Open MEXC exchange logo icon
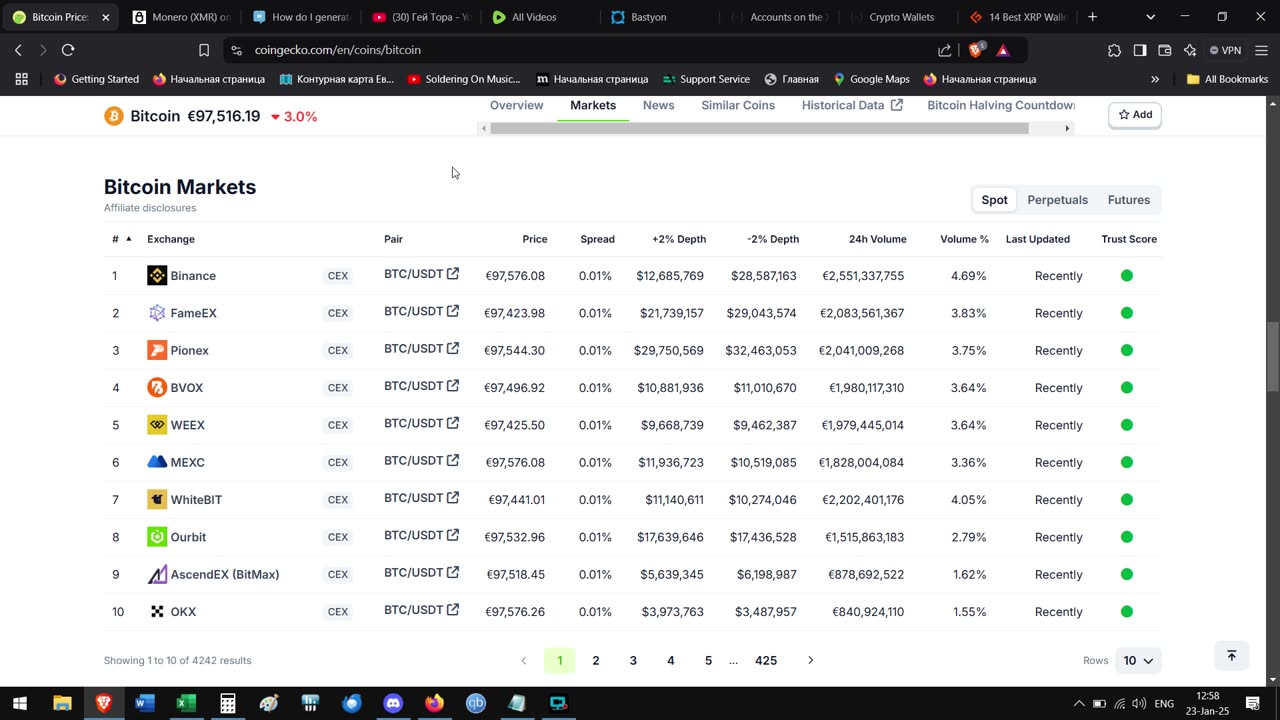 [x=157, y=462]
